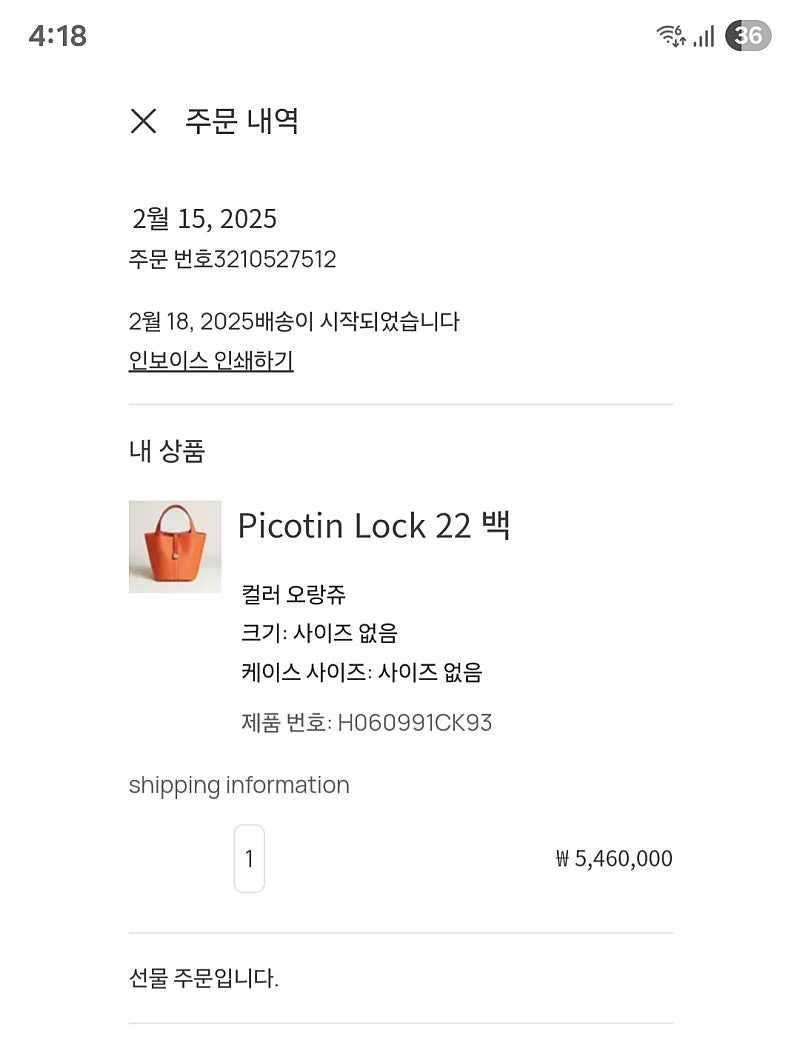Image resolution: width=800 pixels, height=1040 pixels.
Task: Open the orange Picotin Lock bag thumbnail
Action: click(175, 547)
